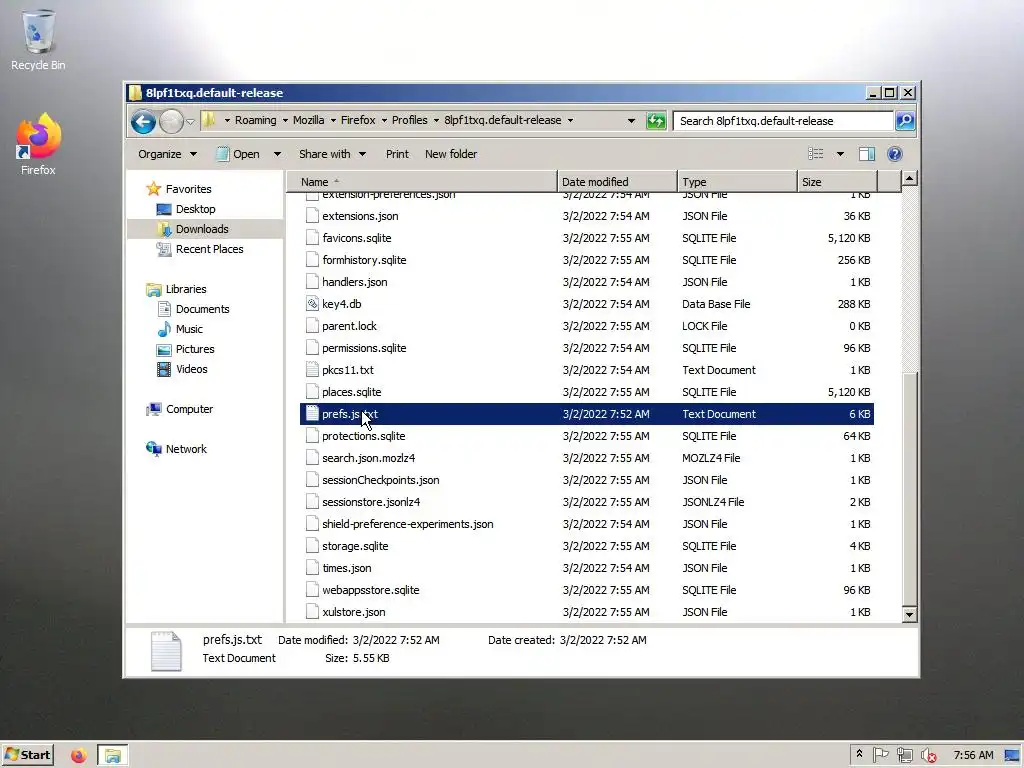Show hidden tray icons arrow

coord(859,754)
